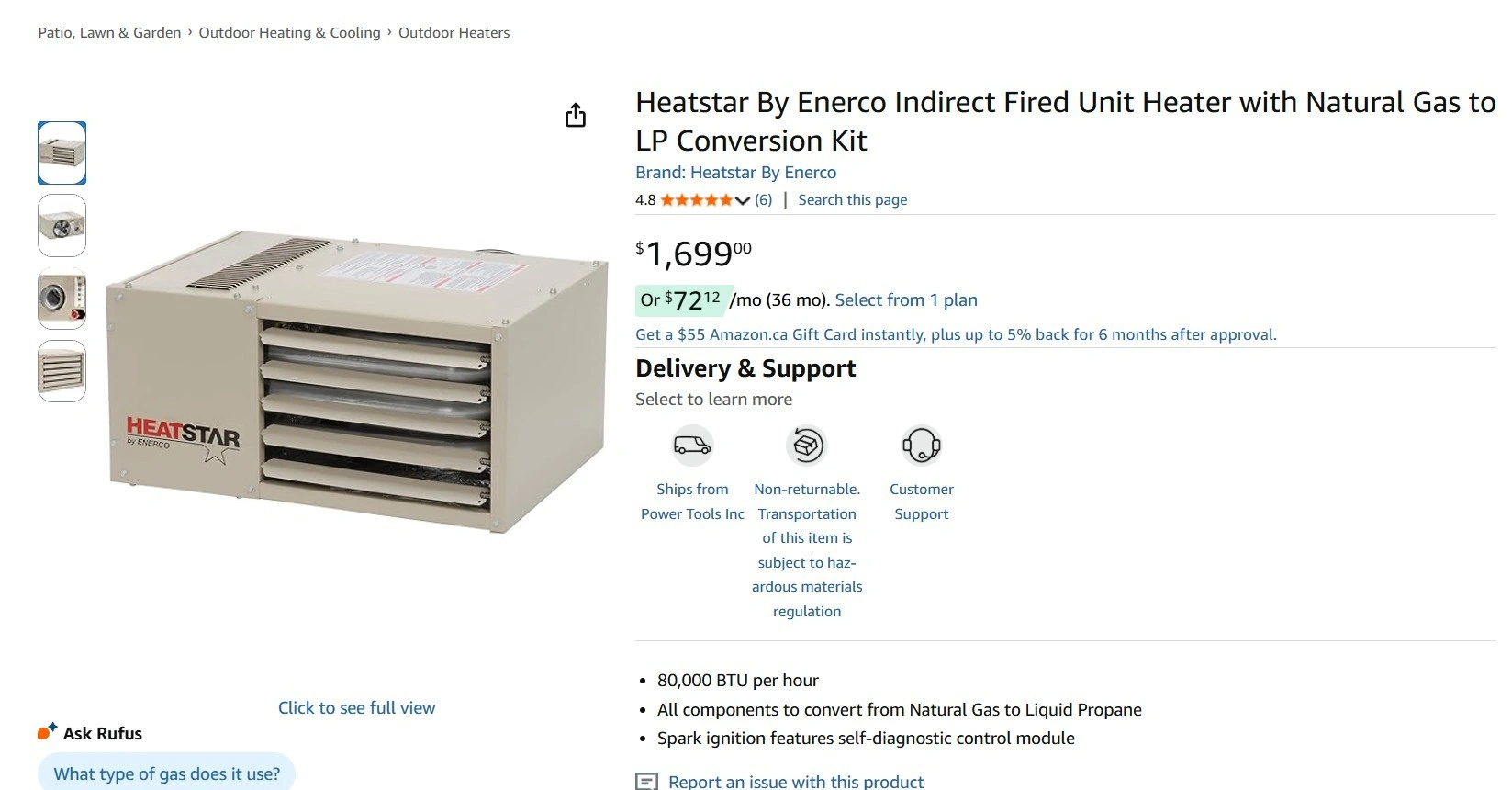
Task: Click to see full view link
Action: click(x=356, y=708)
